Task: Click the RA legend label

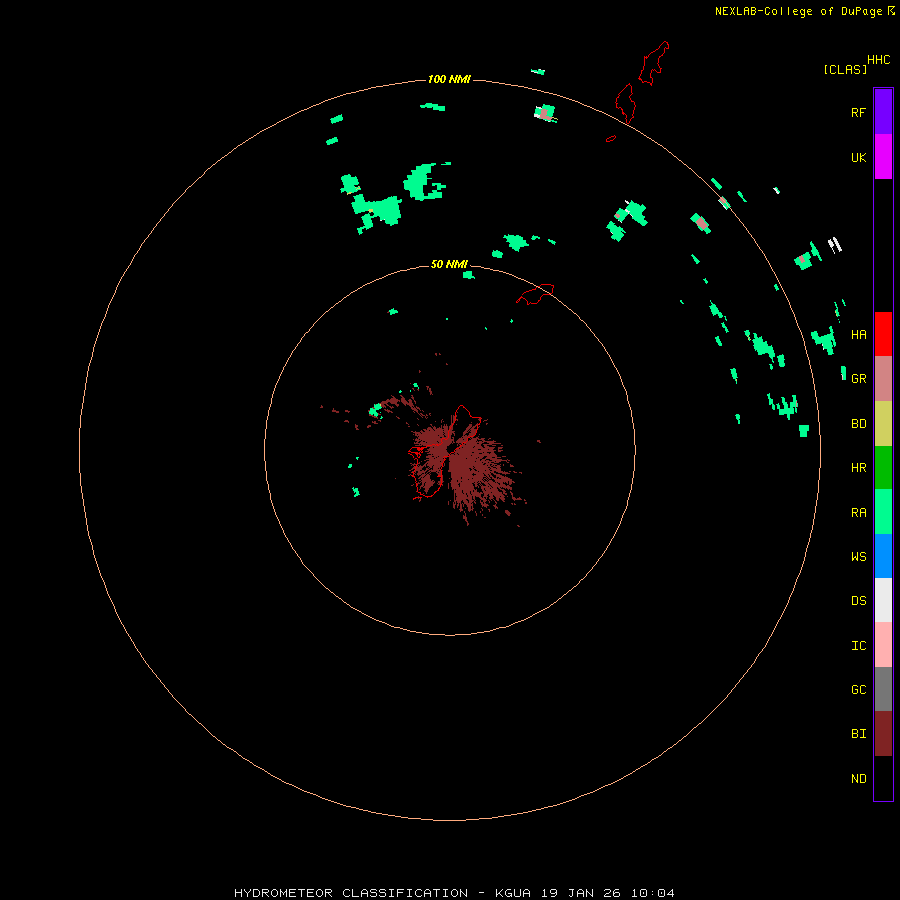Action: 858,513
